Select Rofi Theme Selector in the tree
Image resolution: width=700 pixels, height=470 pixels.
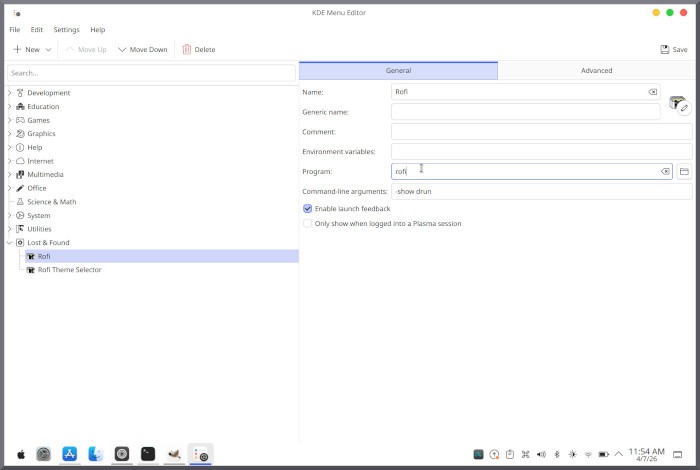click(x=69, y=270)
